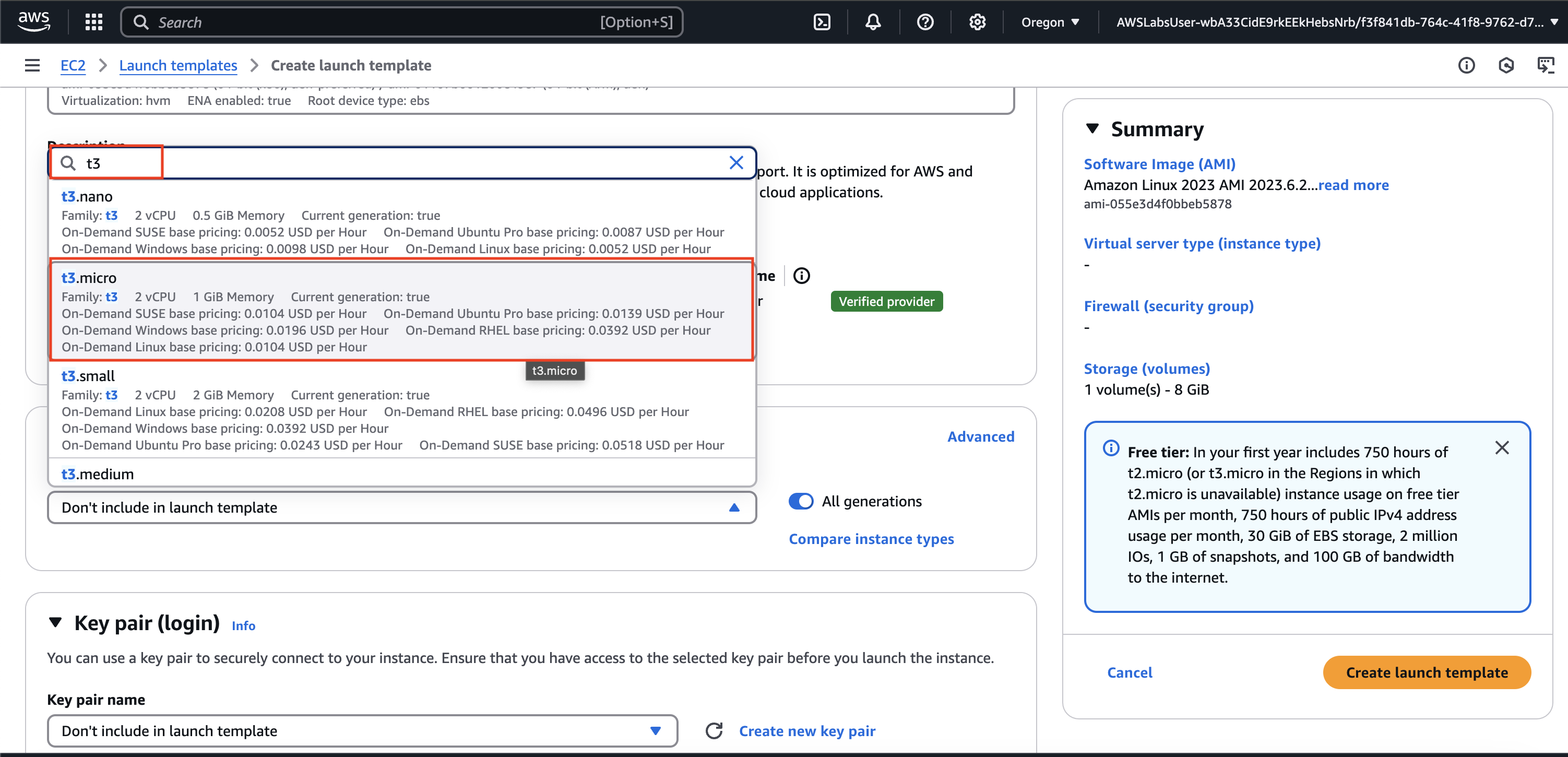Refresh the key pair list
This screenshot has height=757, width=1568.
714,731
